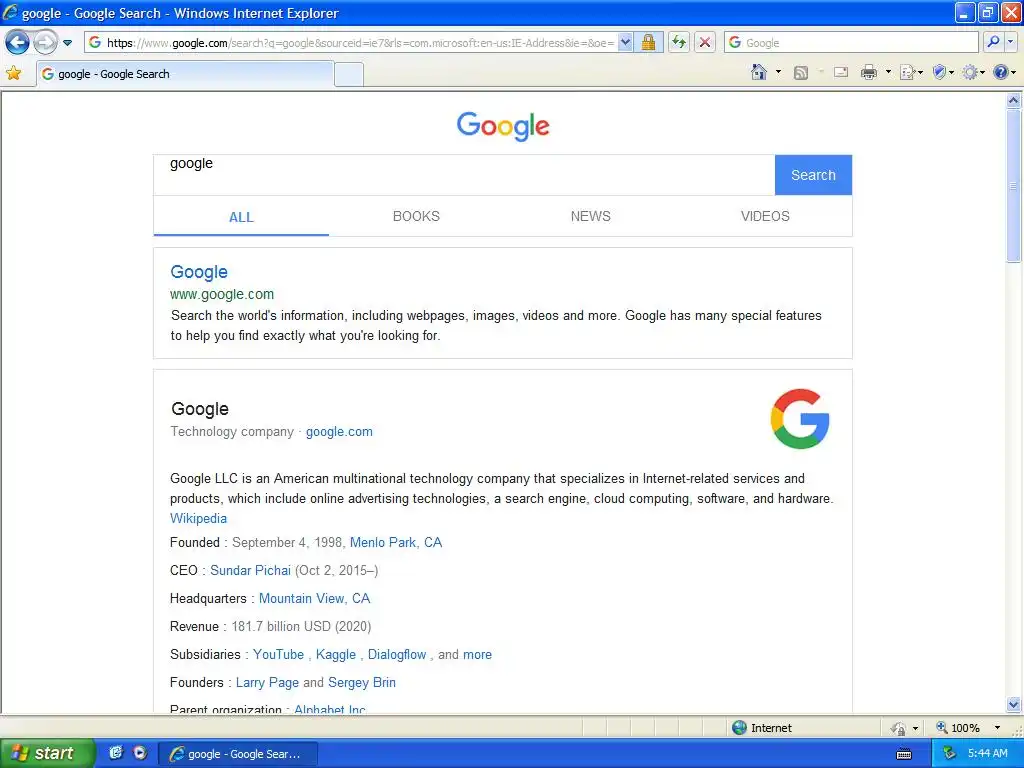Viewport: 1024px width, 768px height.
Task: Click the Stop loading X icon
Action: (x=705, y=43)
